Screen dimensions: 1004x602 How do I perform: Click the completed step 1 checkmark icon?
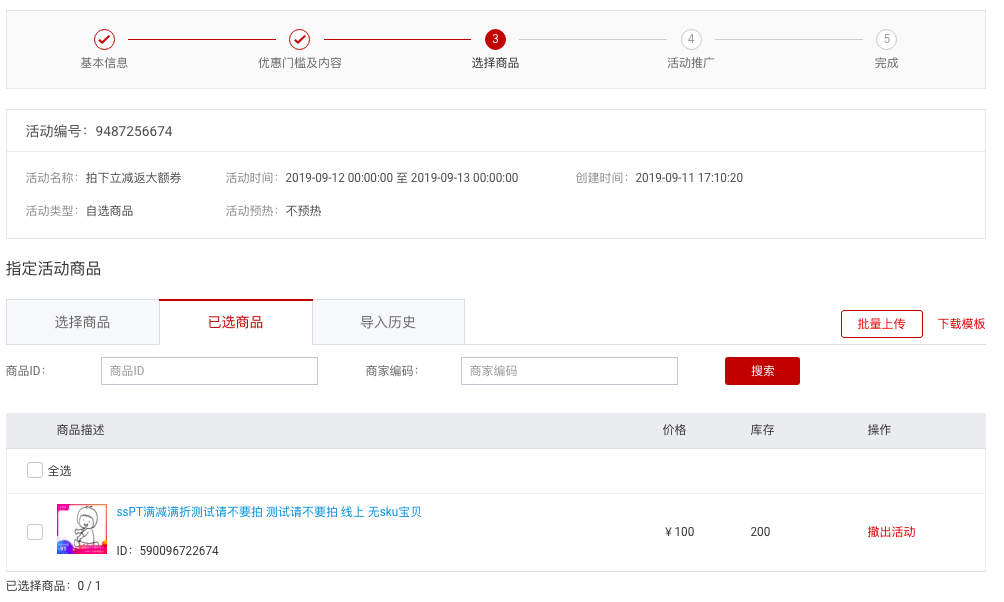[x=104, y=39]
